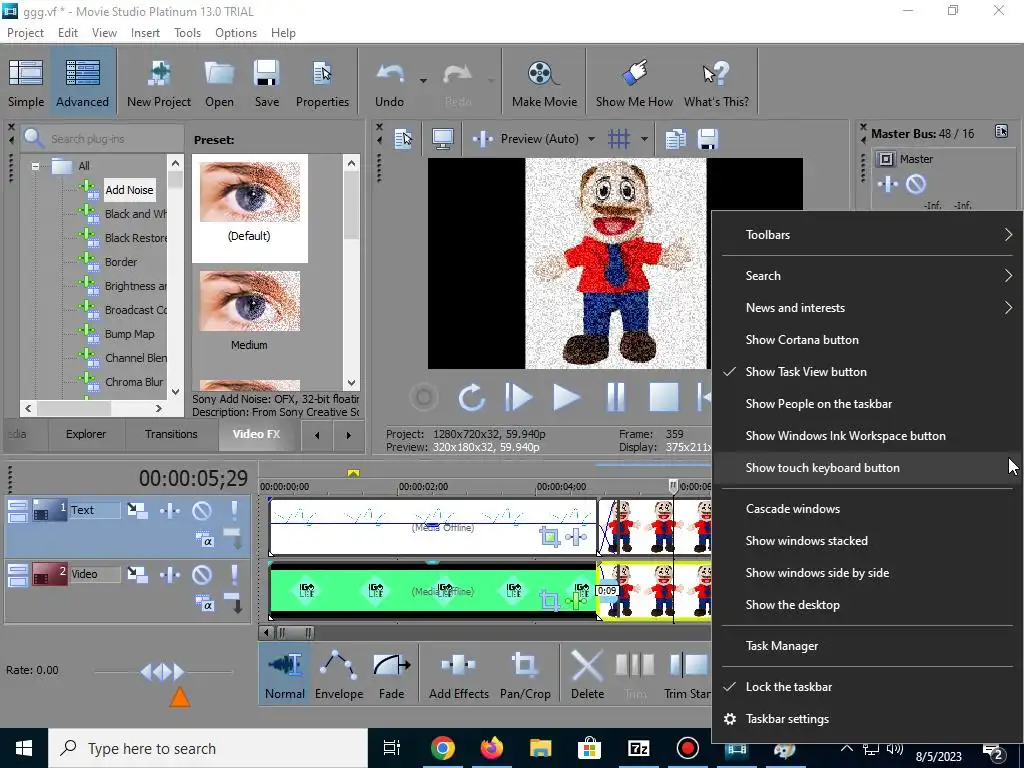Select the Normal edit tool

coord(285,675)
